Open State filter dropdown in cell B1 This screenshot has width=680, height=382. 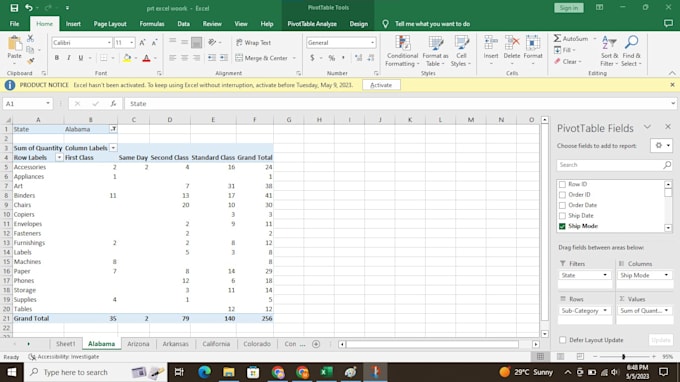(x=113, y=129)
